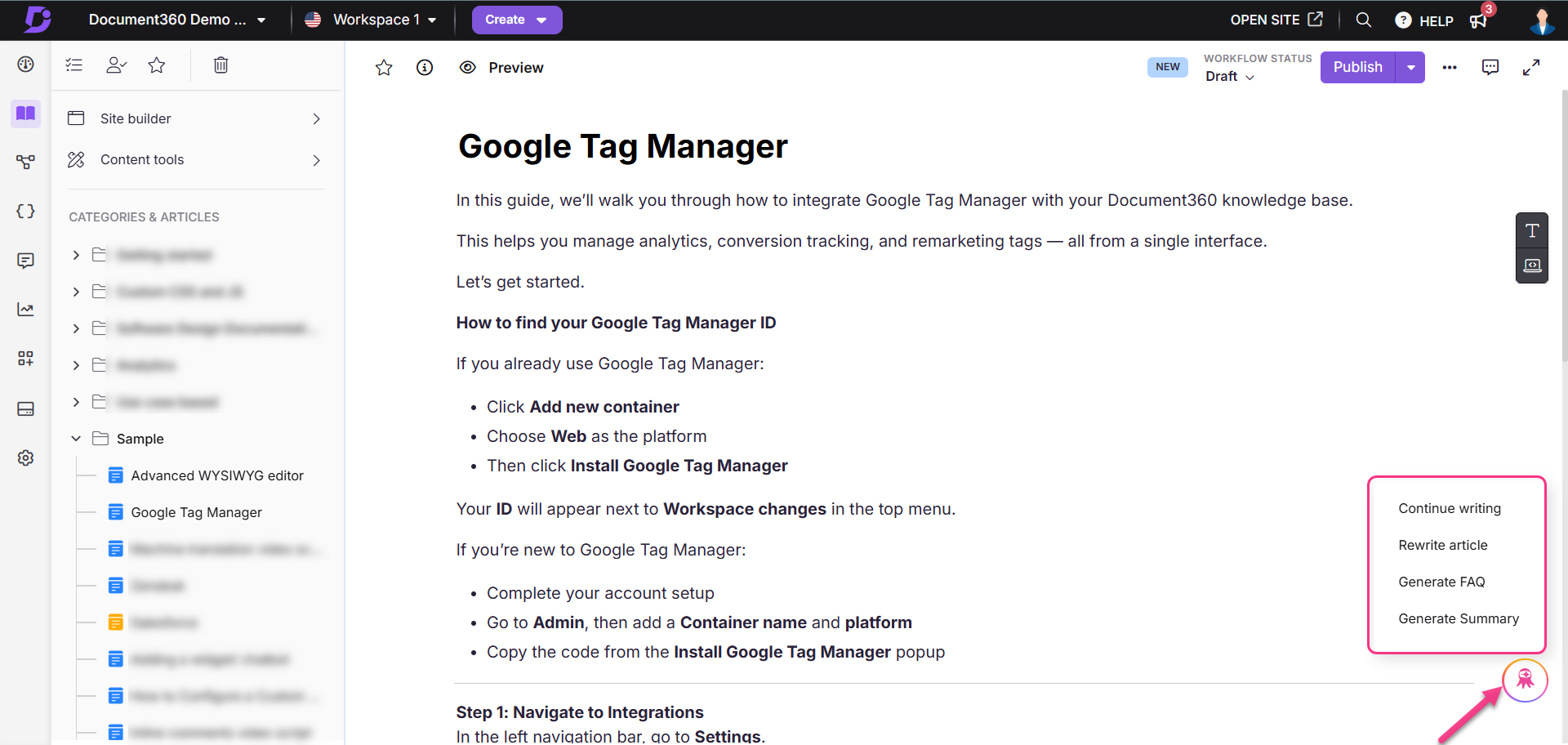The width and height of the screenshot is (1568, 745).
Task: Click the NEW status badge
Action: pos(1168,67)
